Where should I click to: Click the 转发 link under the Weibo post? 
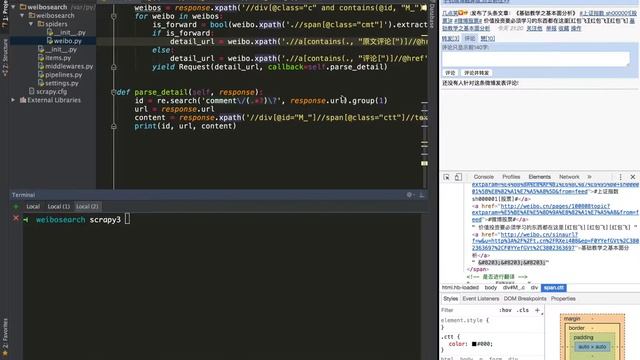(450, 38)
